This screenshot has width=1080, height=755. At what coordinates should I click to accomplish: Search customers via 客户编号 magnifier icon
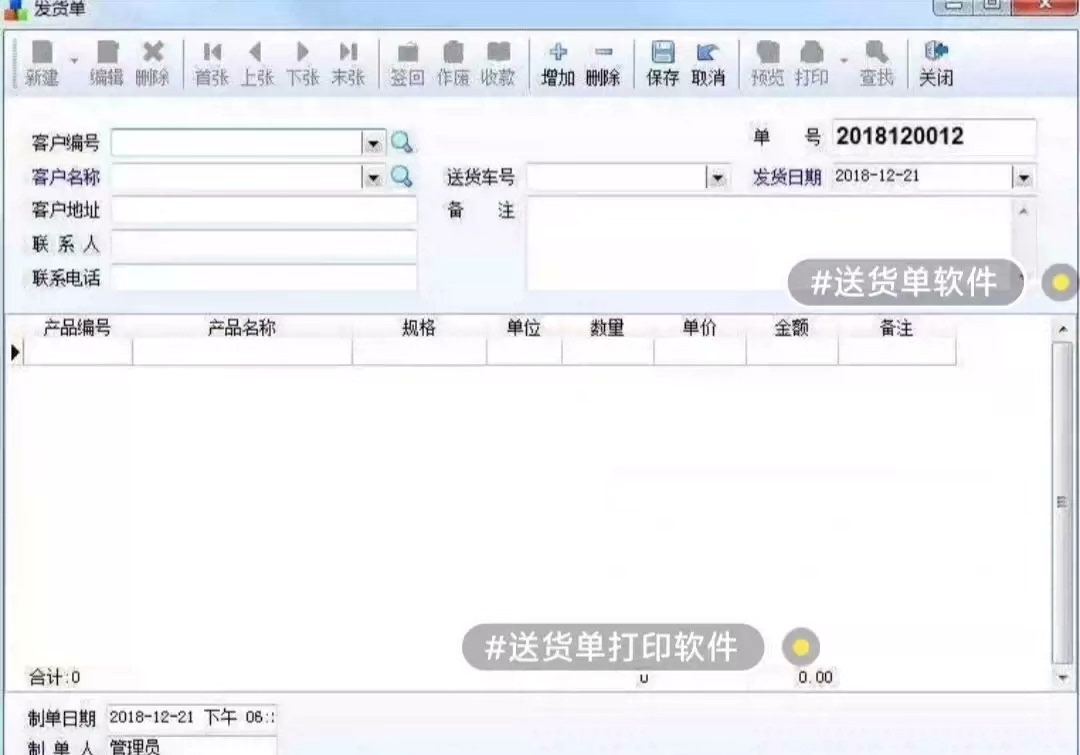pos(402,143)
